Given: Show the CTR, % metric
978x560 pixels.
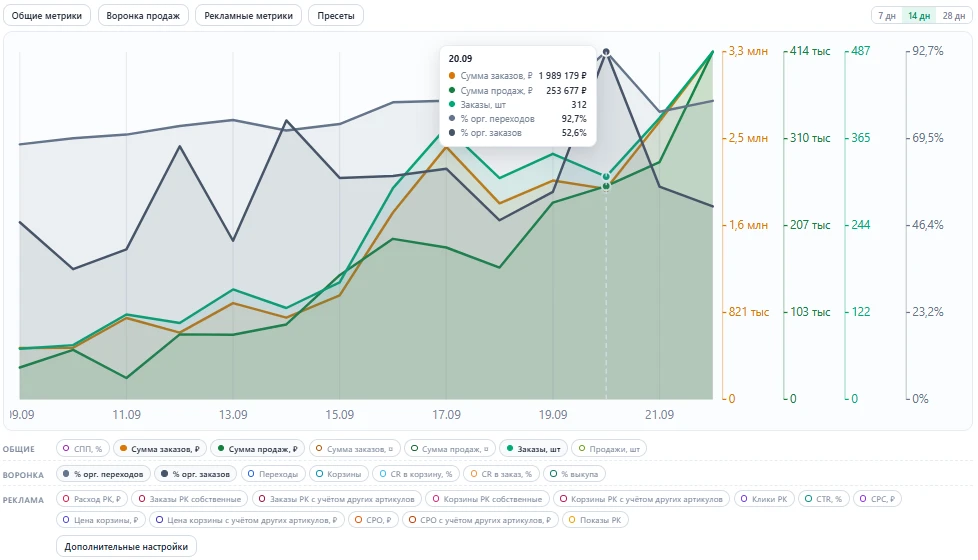Looking at the screenshot, I should click(x=823, y=499).
